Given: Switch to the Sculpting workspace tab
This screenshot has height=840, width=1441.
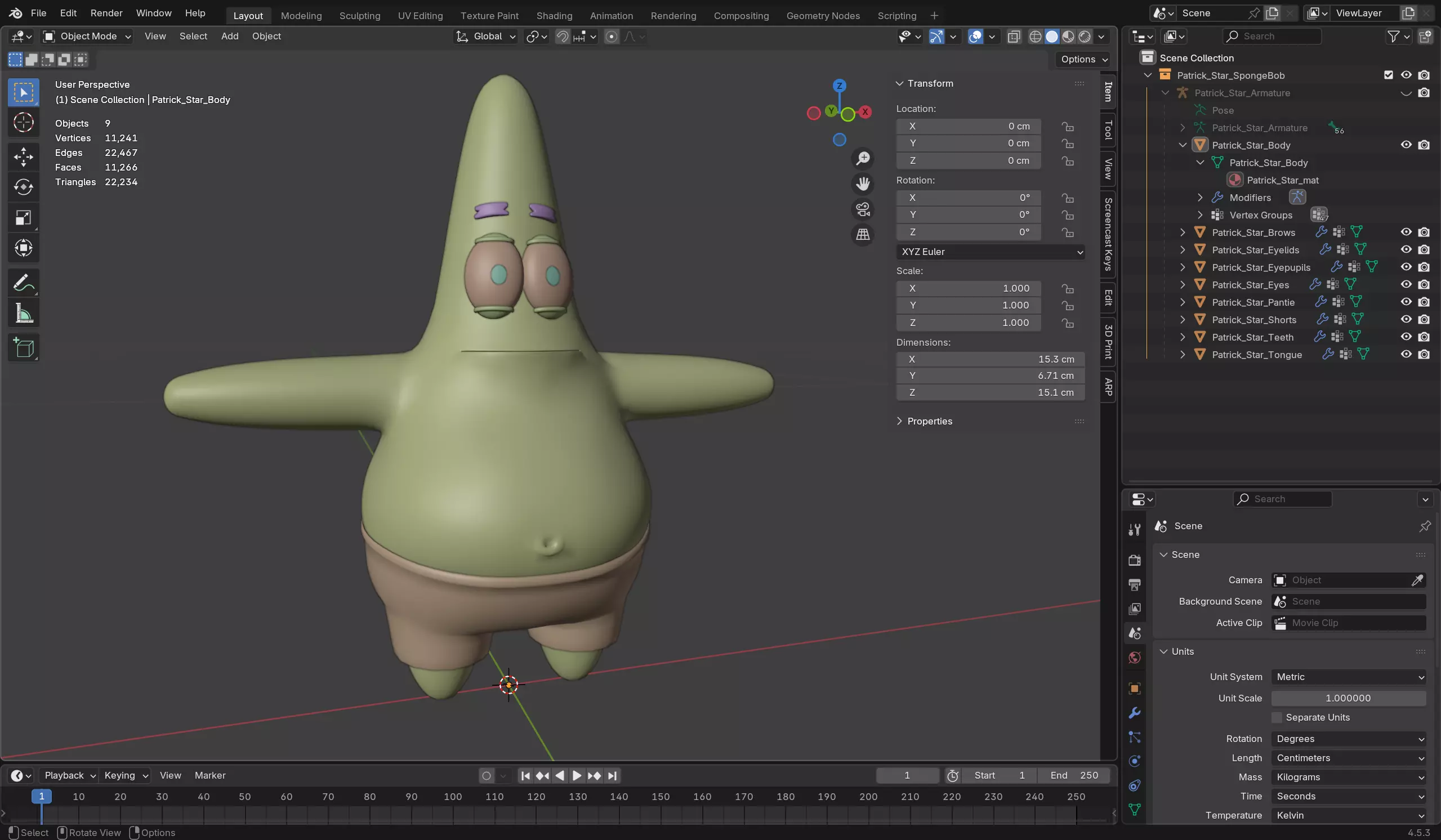Looking at the screenshot, I should (x=360, y=15).
